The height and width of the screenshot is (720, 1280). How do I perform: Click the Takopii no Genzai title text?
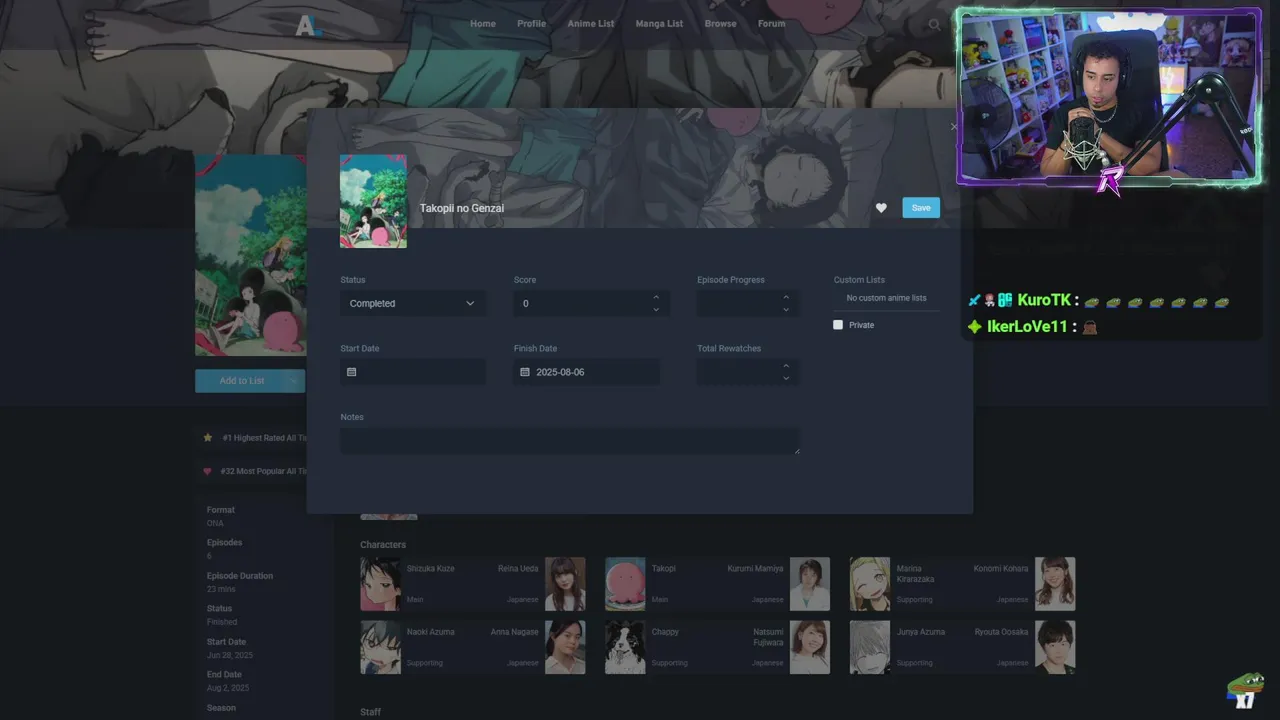point(461,208)
